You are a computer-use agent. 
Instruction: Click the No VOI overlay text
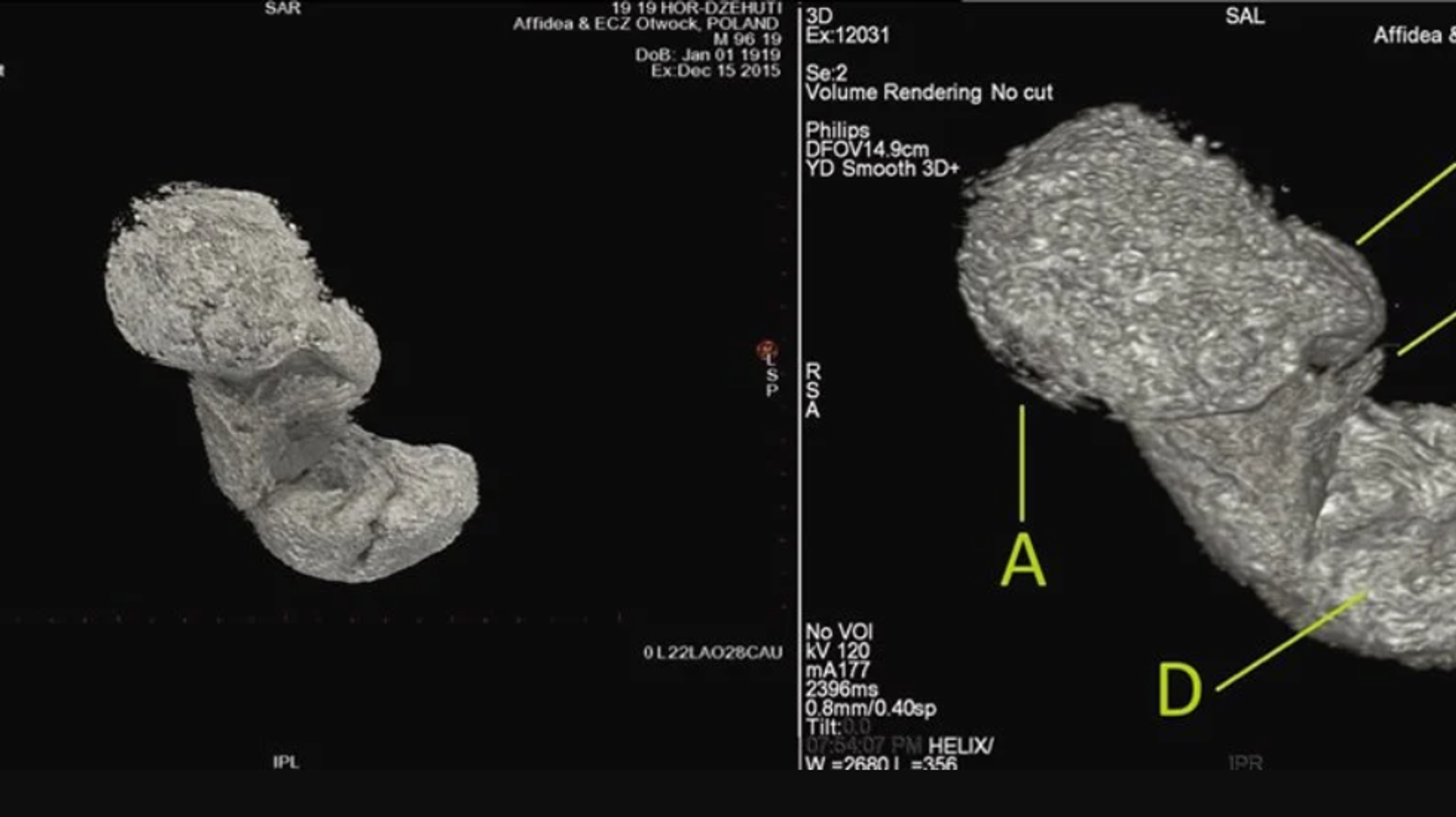tap(839, 631)
